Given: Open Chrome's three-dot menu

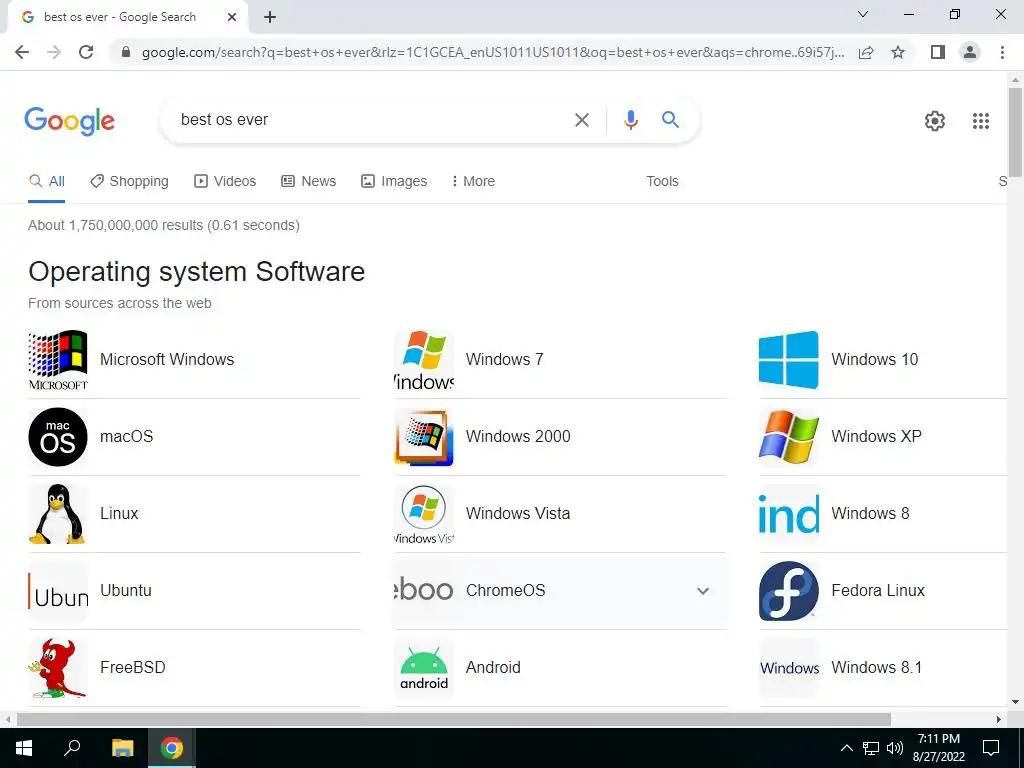Looking at the screenshot, I should (1002, 52).
